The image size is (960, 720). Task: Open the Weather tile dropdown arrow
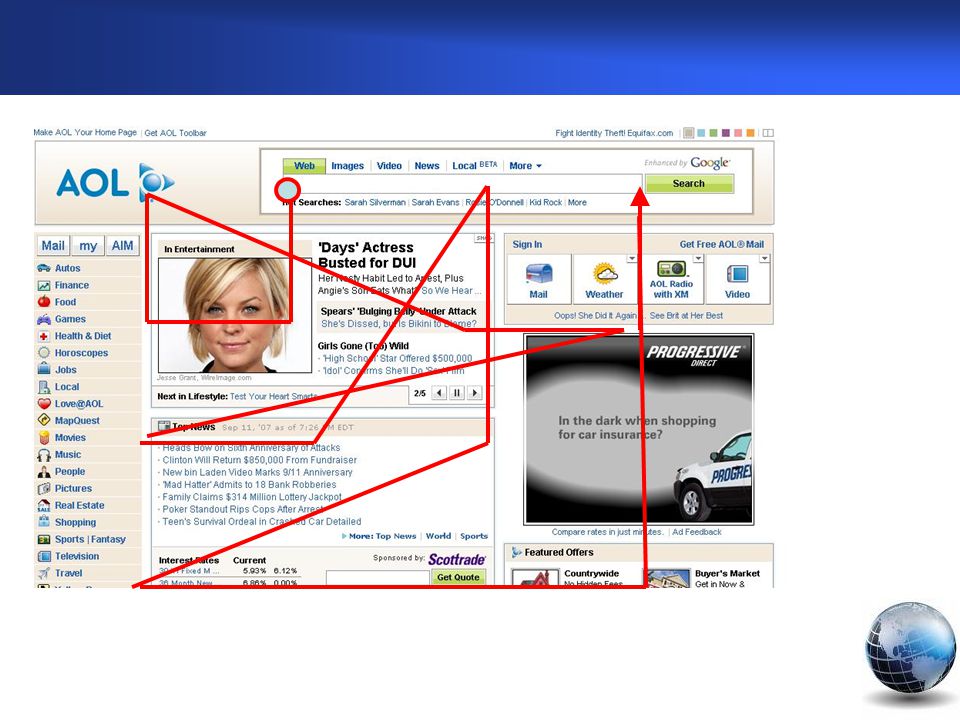point(632,259)
